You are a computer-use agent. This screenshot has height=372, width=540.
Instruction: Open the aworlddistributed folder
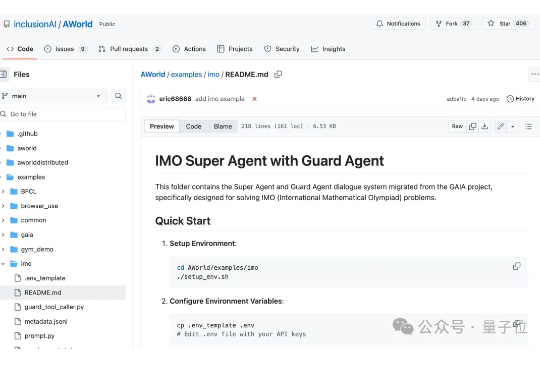tap(43, 163)
